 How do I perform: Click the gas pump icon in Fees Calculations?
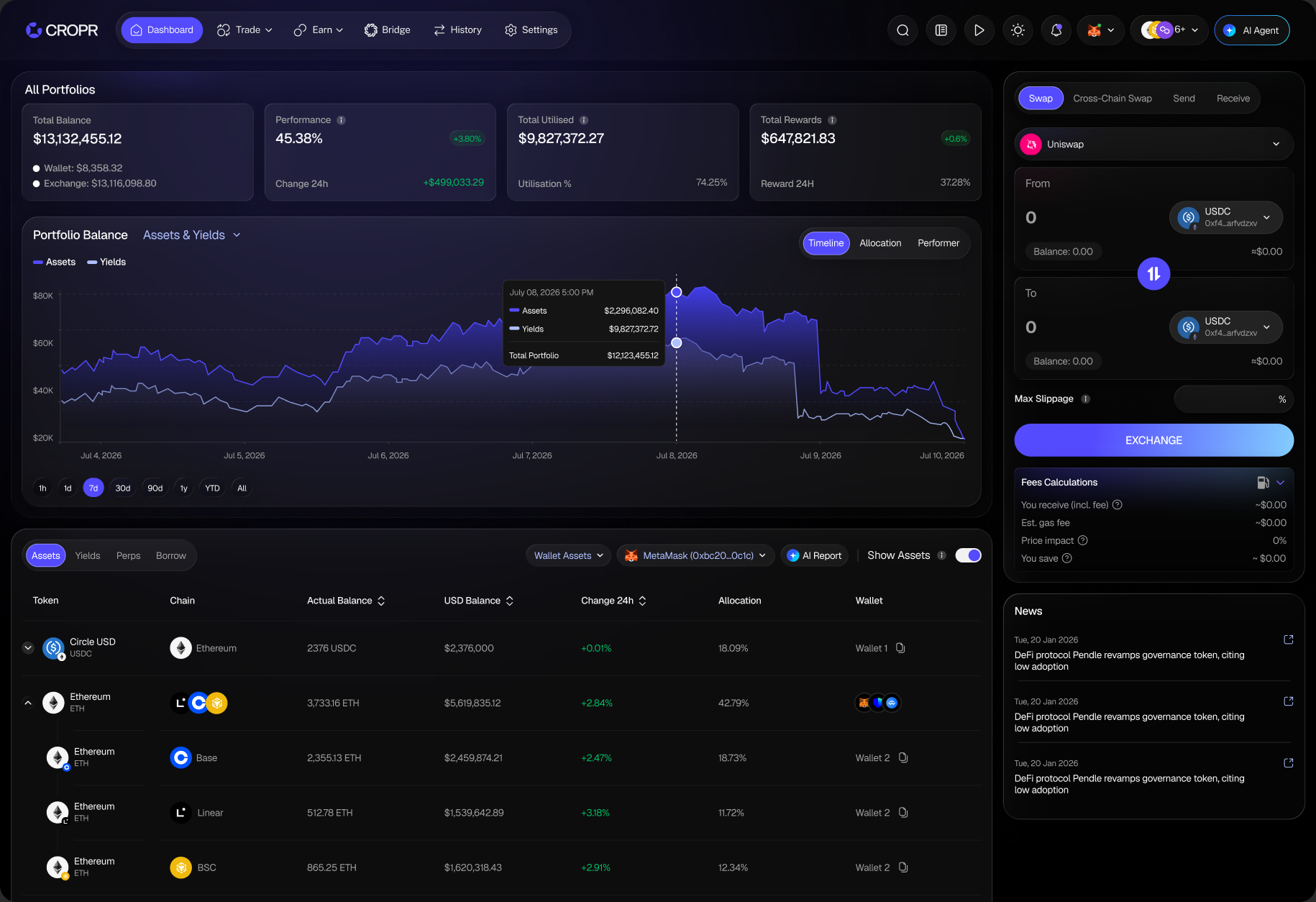1263,482
